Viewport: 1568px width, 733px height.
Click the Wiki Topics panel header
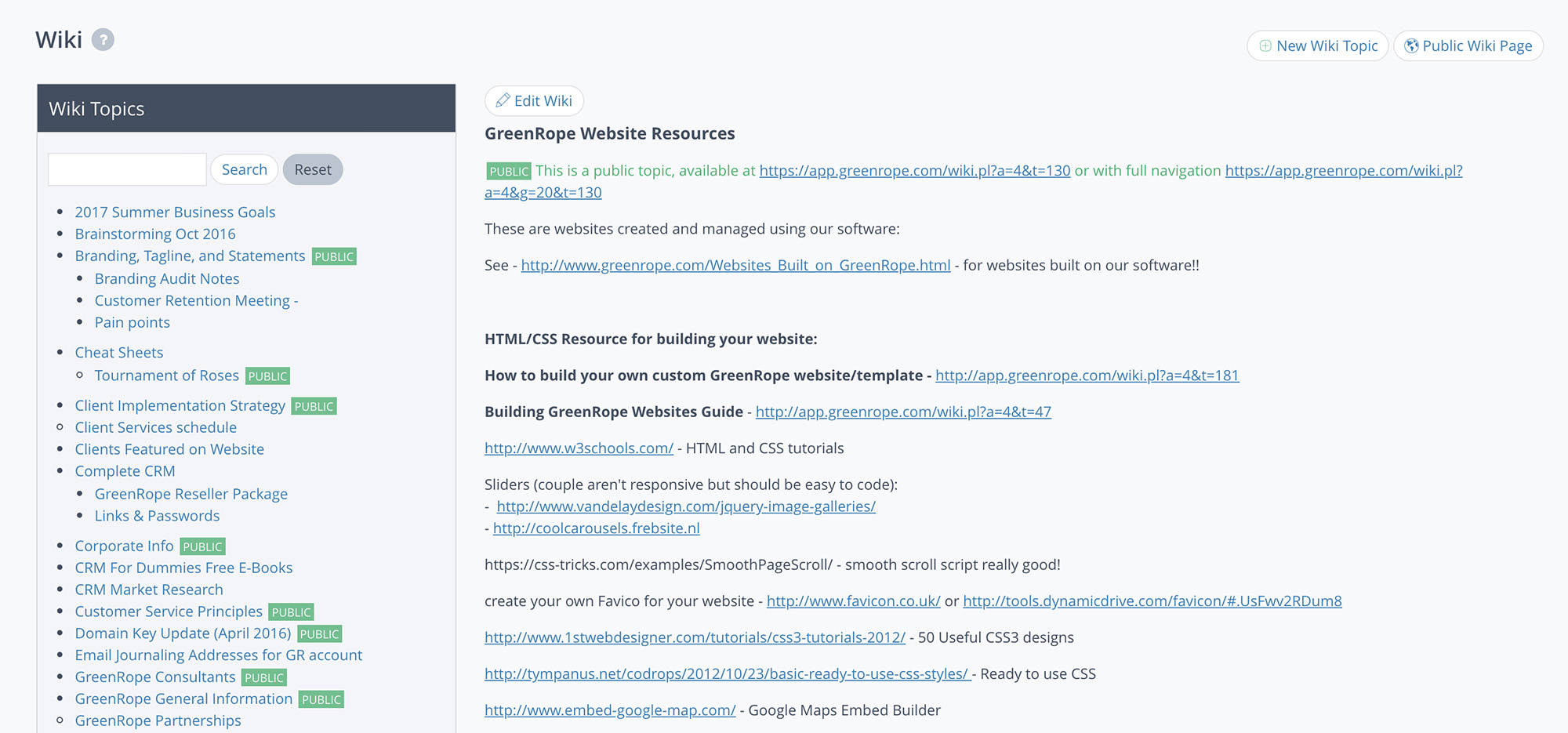pos(246,108)
